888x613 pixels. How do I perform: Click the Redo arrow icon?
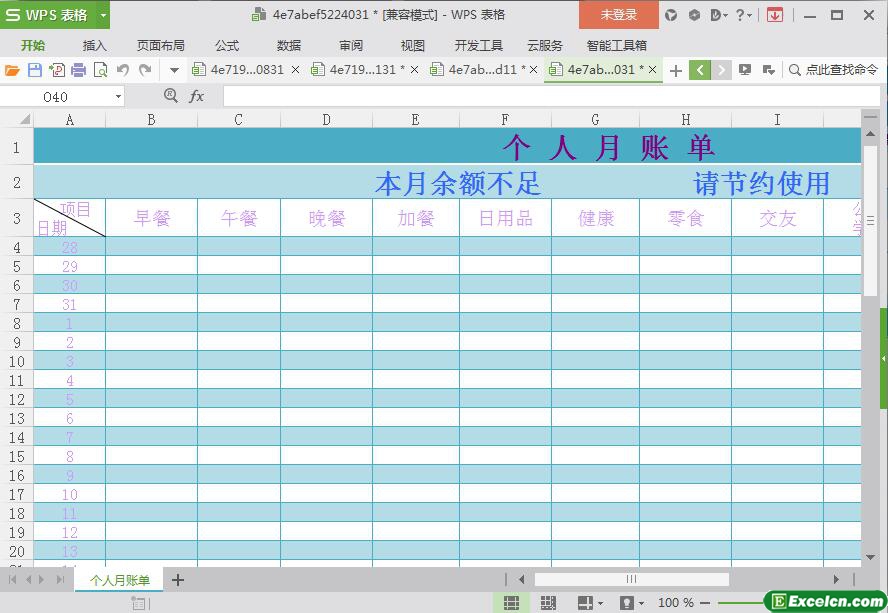(146, 70)
